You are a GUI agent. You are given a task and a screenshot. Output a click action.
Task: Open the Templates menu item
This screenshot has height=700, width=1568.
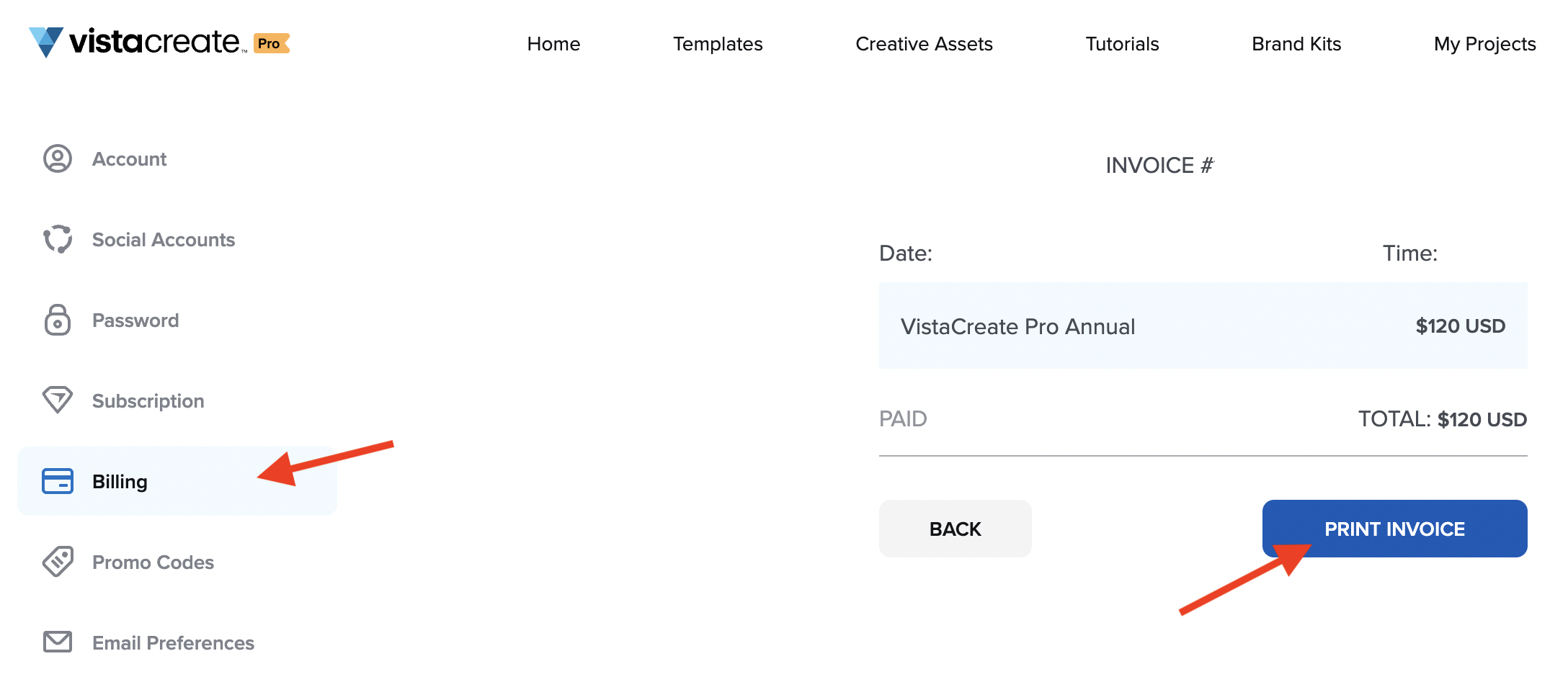(x=718, y=44)
